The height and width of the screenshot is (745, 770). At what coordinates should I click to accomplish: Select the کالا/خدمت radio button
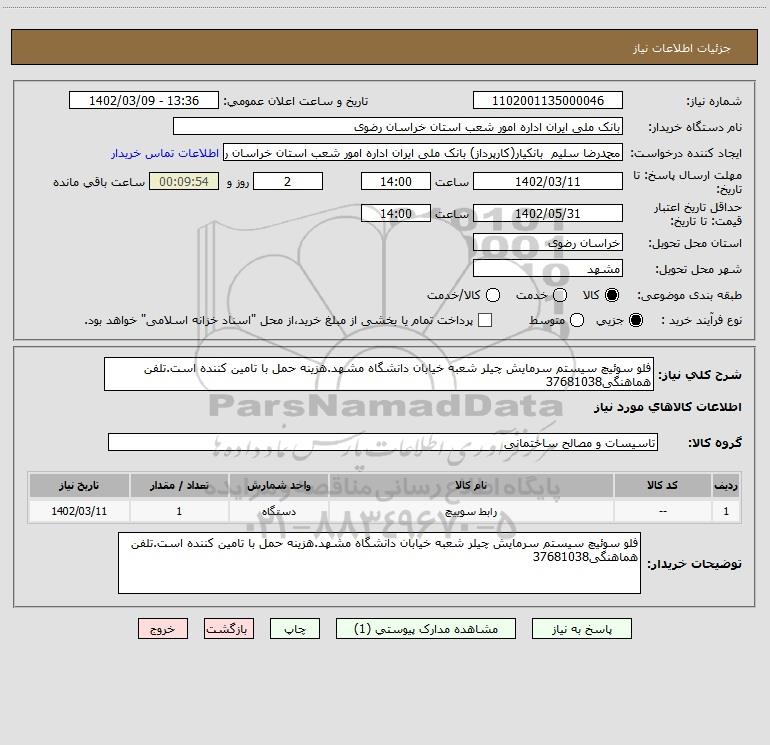(493, 295)
